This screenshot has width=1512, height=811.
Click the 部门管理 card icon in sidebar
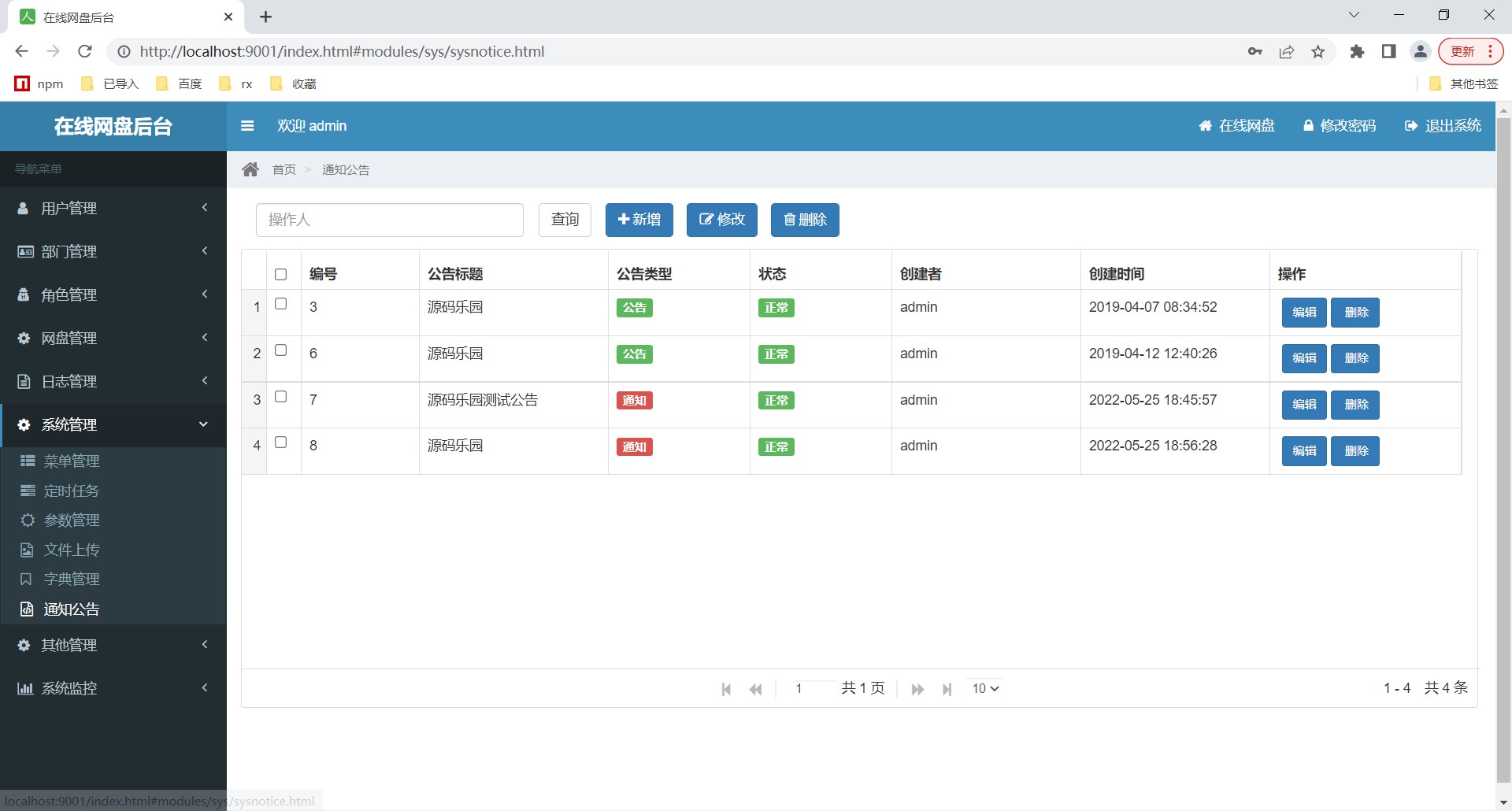[25, 252]
